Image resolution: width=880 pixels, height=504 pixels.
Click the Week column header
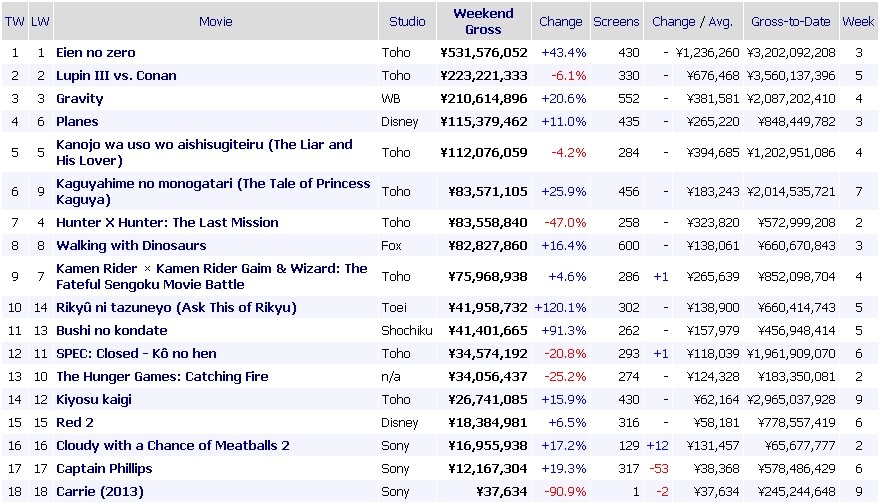coord(858,21)
